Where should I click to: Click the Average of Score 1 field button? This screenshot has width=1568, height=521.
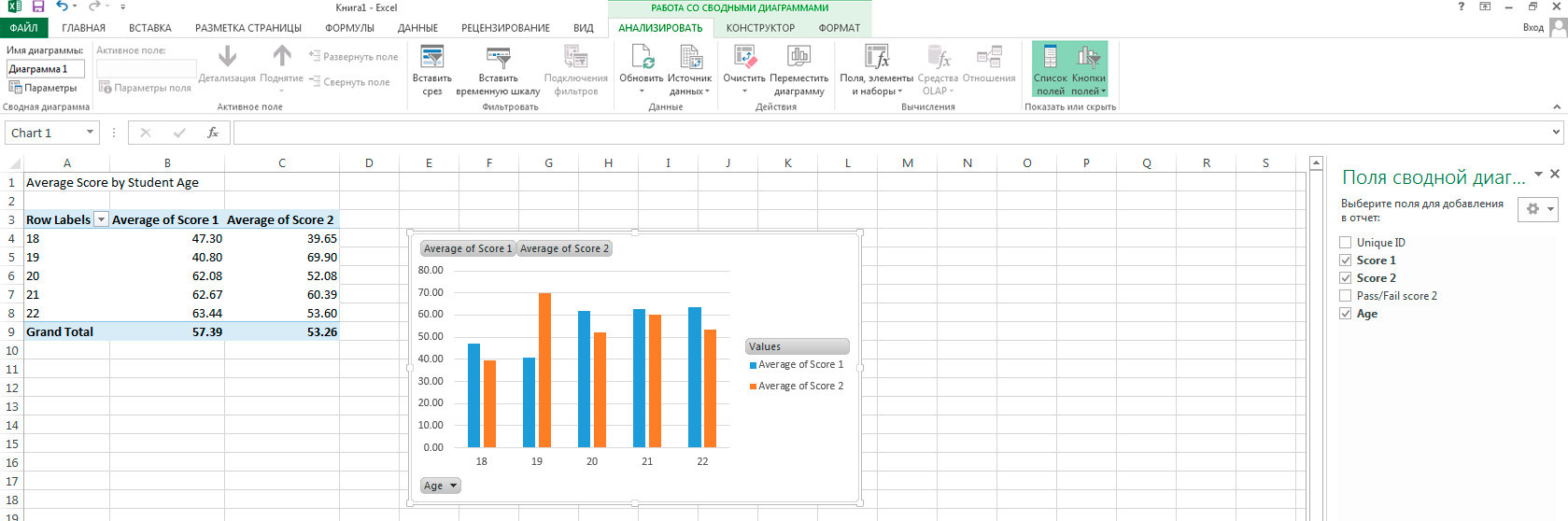point(467,248)
